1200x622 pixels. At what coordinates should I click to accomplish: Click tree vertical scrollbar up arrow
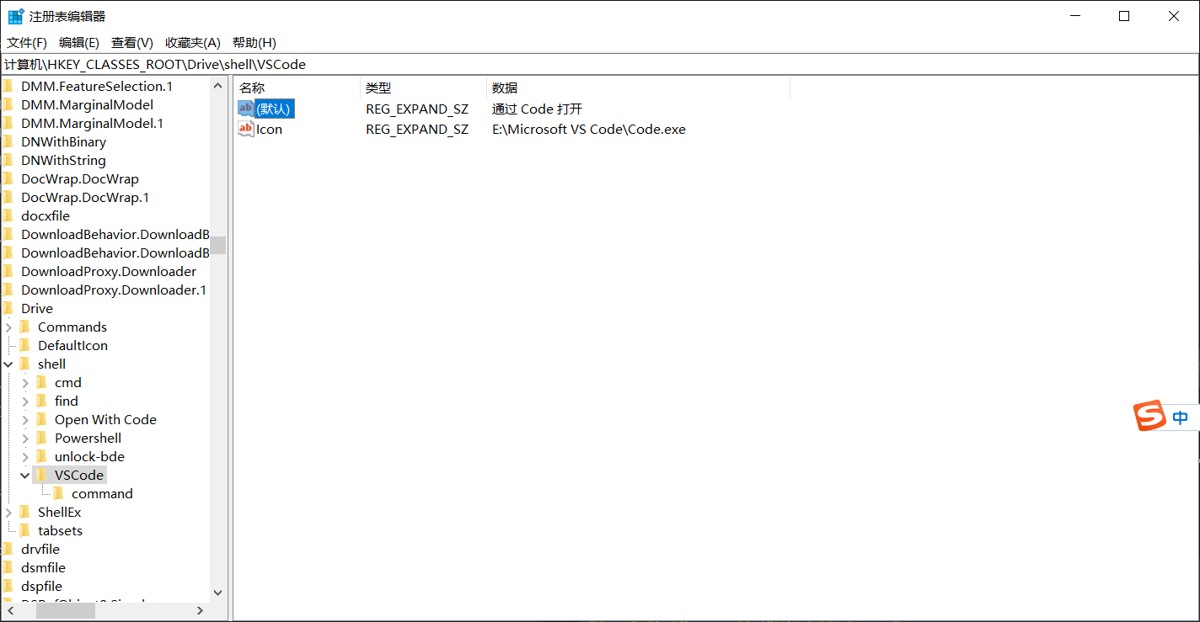pyautogui.click(x=218, y=86)
